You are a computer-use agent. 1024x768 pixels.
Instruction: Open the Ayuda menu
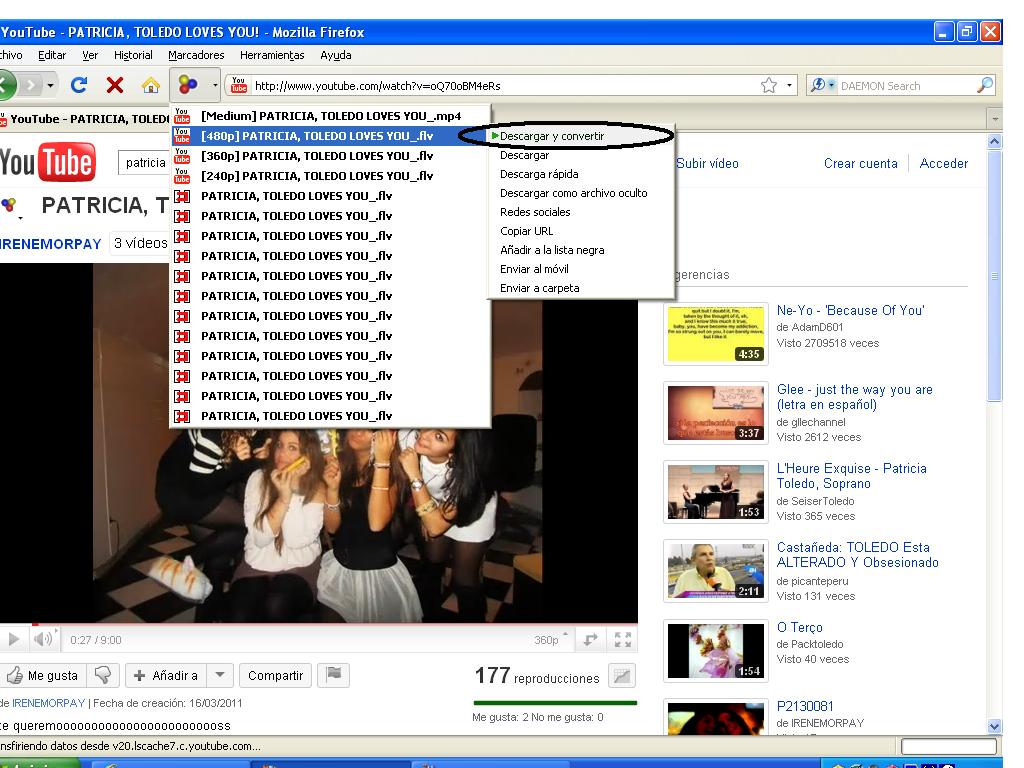(x=335, y=56)
